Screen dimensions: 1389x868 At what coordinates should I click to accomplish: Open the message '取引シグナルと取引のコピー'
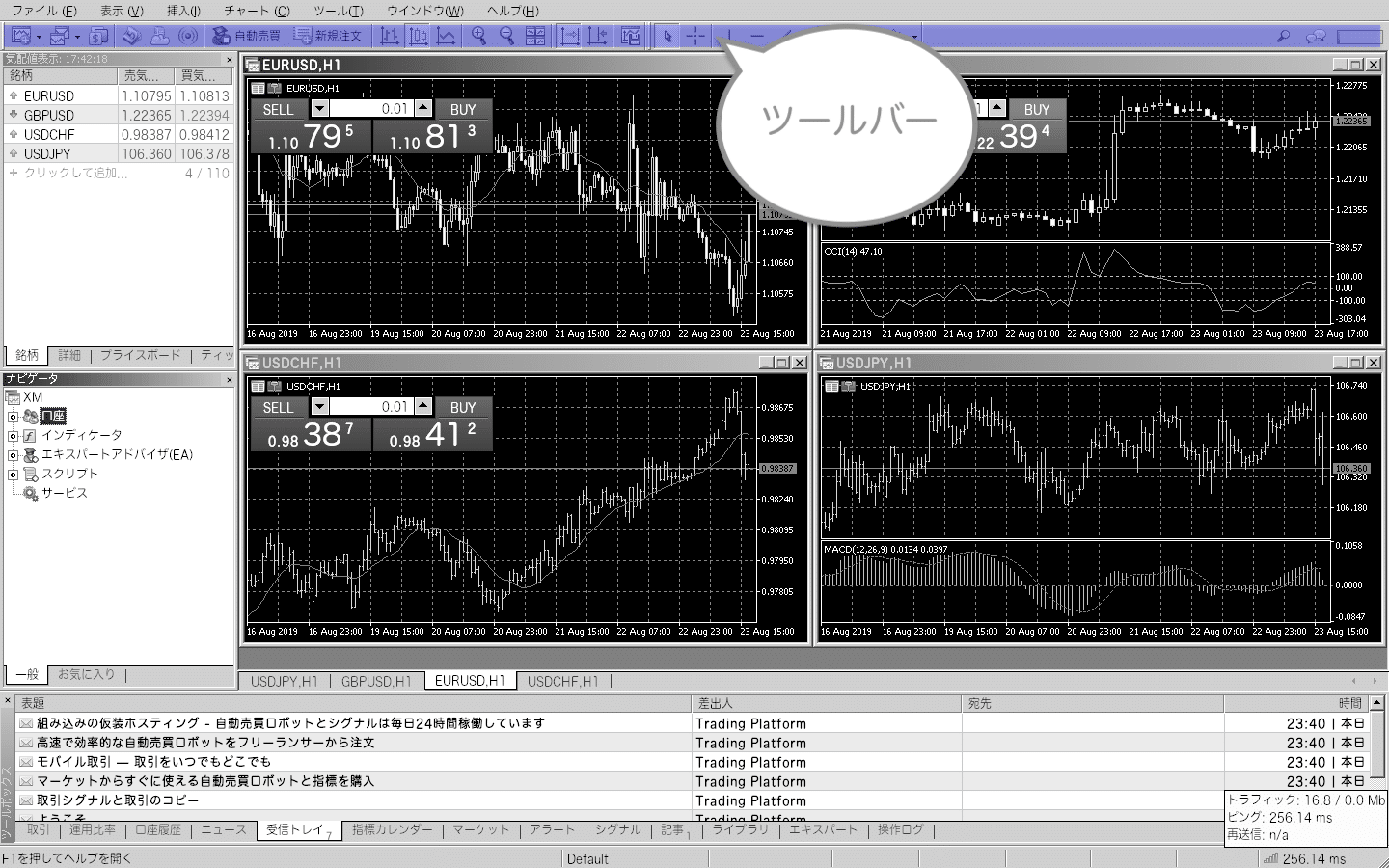click(x=118, y=800)
